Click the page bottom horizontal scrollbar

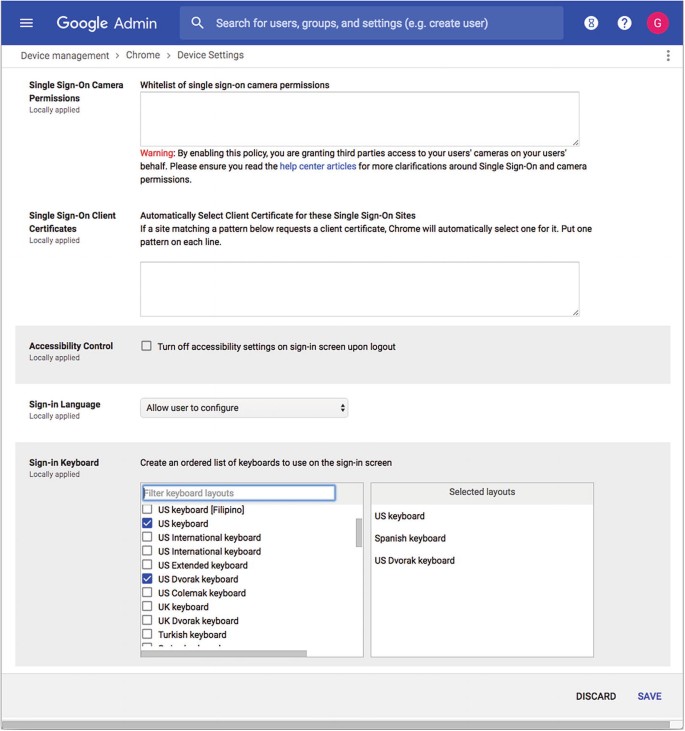click(335, 725)
